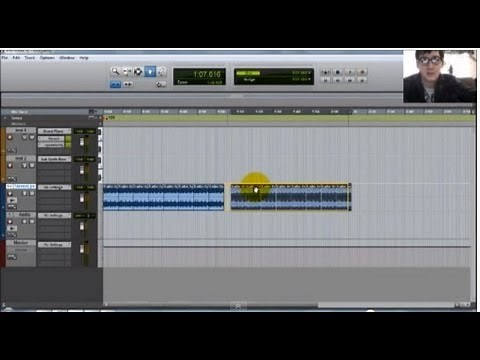Open the Options menu
Viewport: 480px width, 360px height.
(47, 58)
